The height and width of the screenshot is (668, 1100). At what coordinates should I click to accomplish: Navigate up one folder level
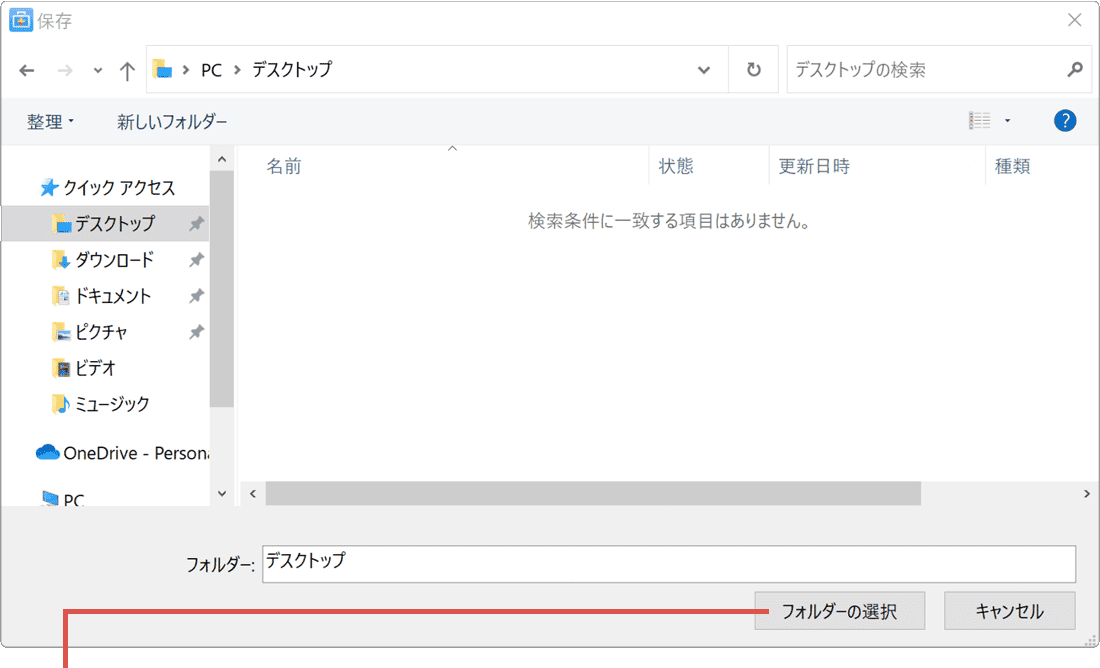pos(126,69)
